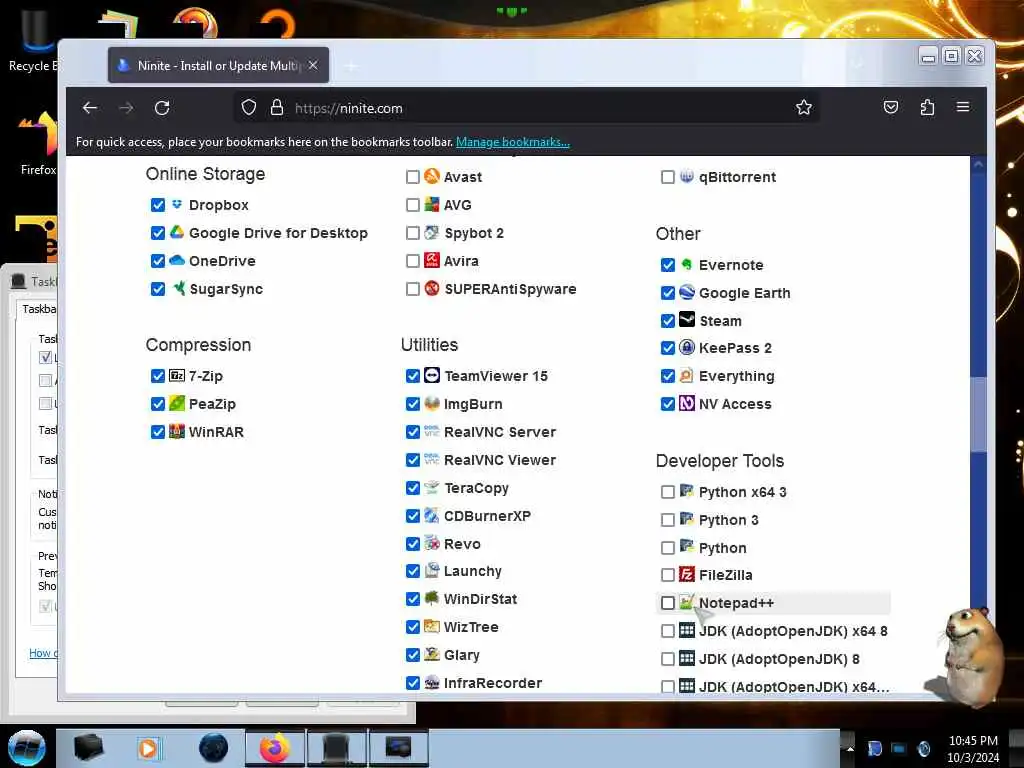Click the OneDrive cloud icon
Screen dimensions: 1024x768
[177, 261]
